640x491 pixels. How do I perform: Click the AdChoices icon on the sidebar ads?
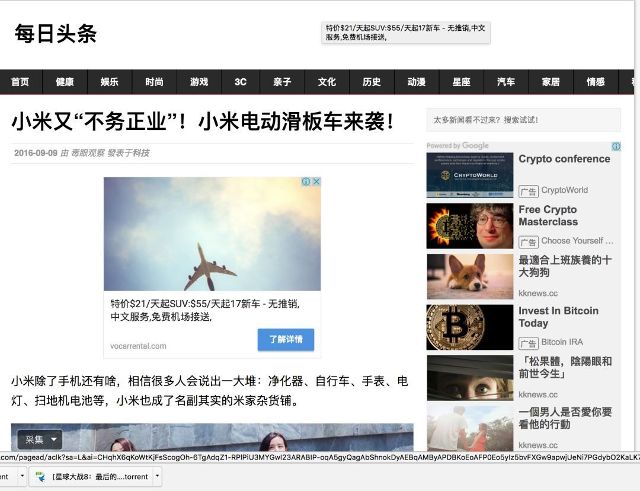coord(616,146)
